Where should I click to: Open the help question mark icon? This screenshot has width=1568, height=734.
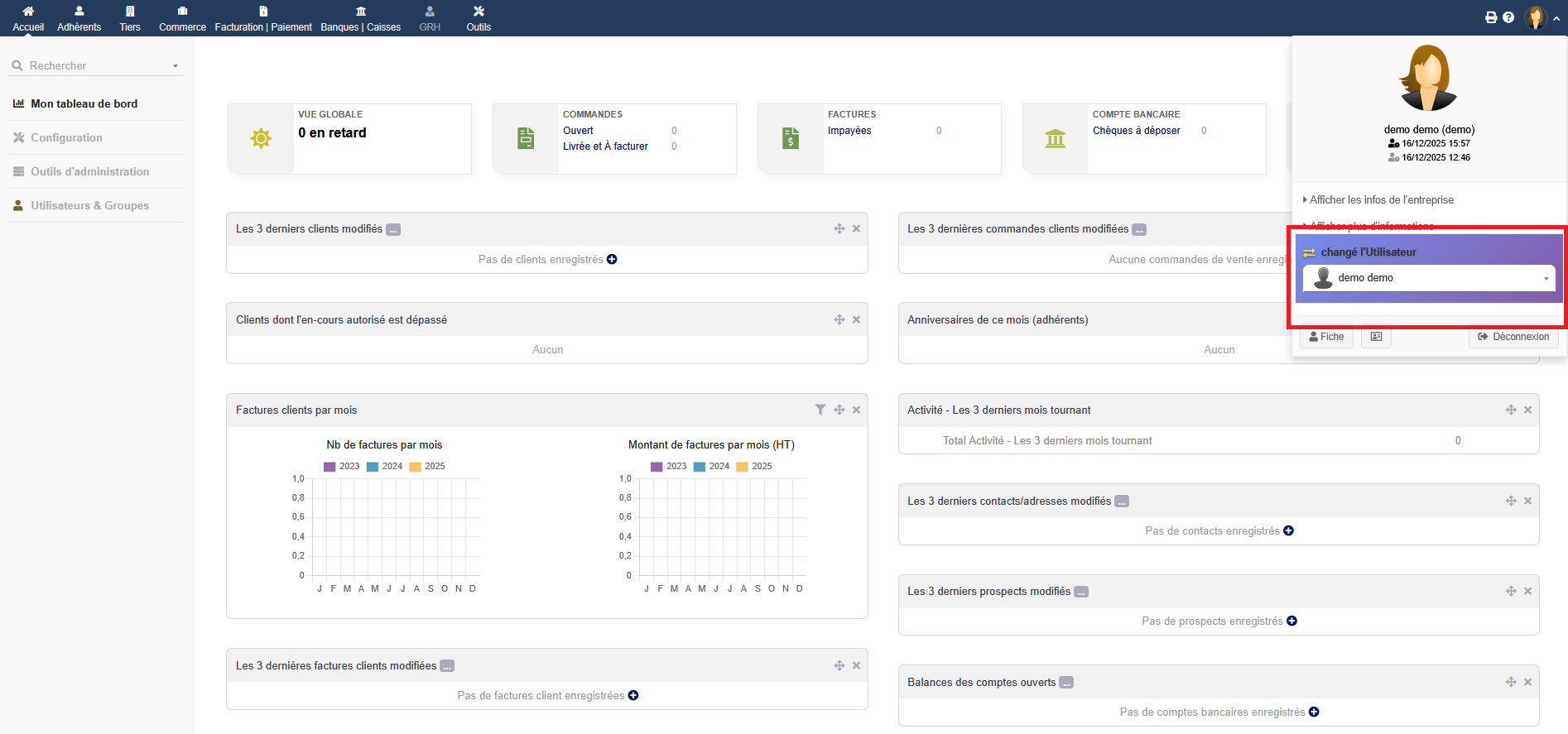(x=1508, y=17)
